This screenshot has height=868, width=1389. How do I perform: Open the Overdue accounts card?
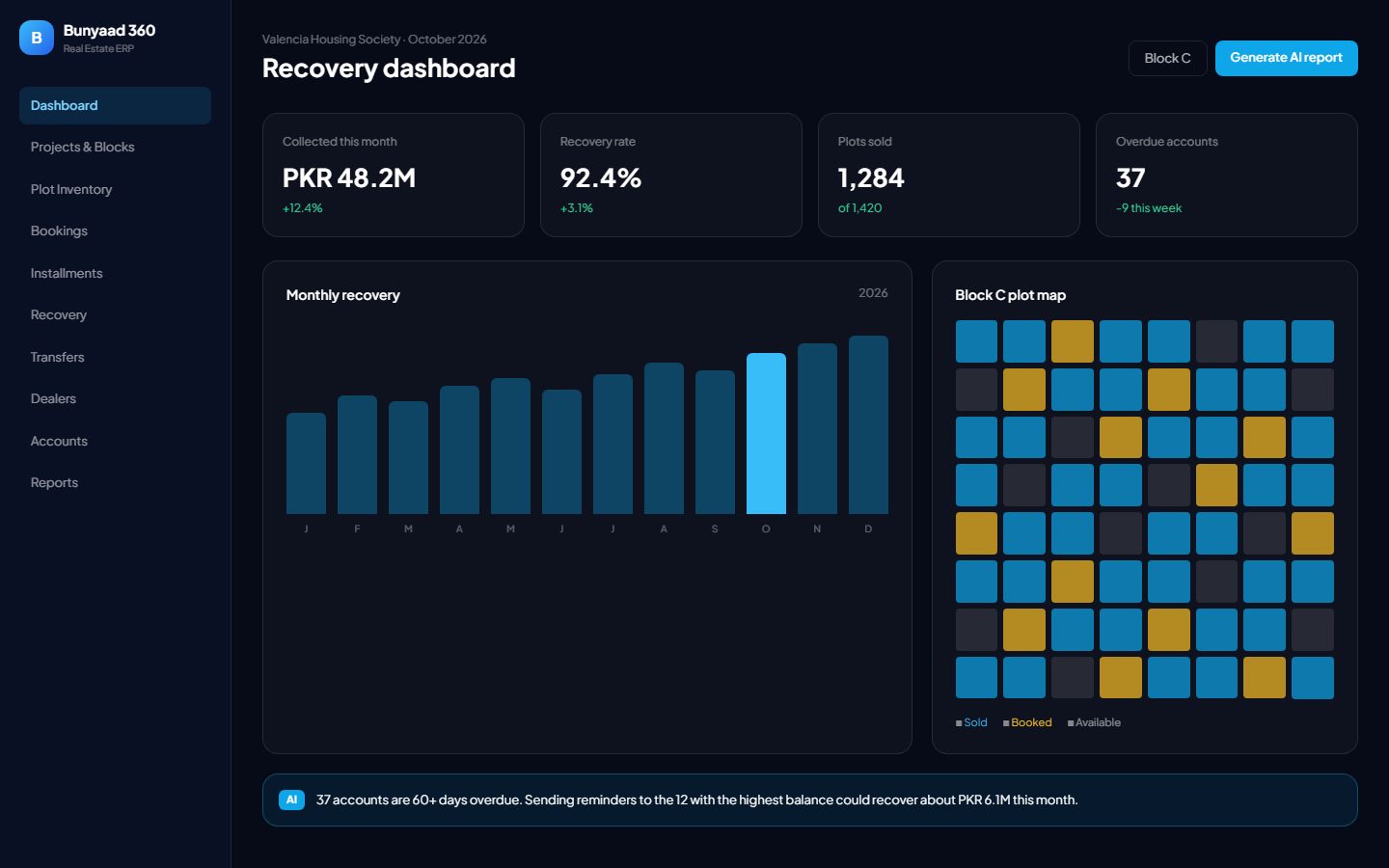pyautogui.click(x=1227, y=175)
